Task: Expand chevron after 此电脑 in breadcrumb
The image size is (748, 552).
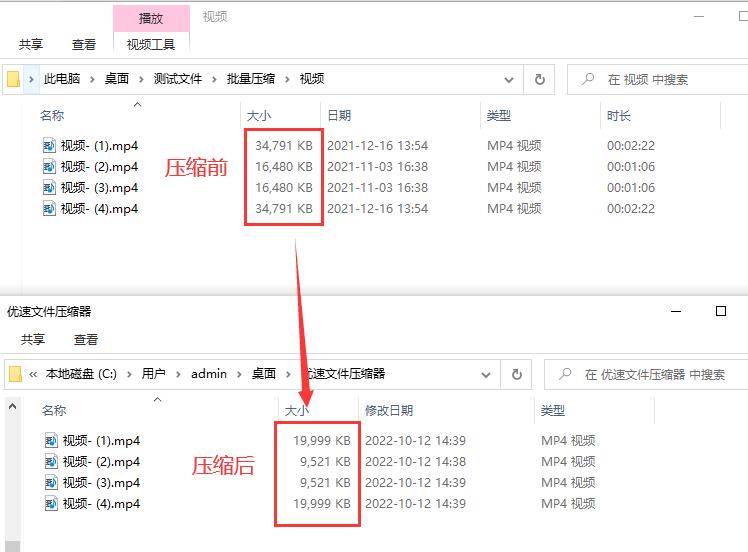Action: 92,79
